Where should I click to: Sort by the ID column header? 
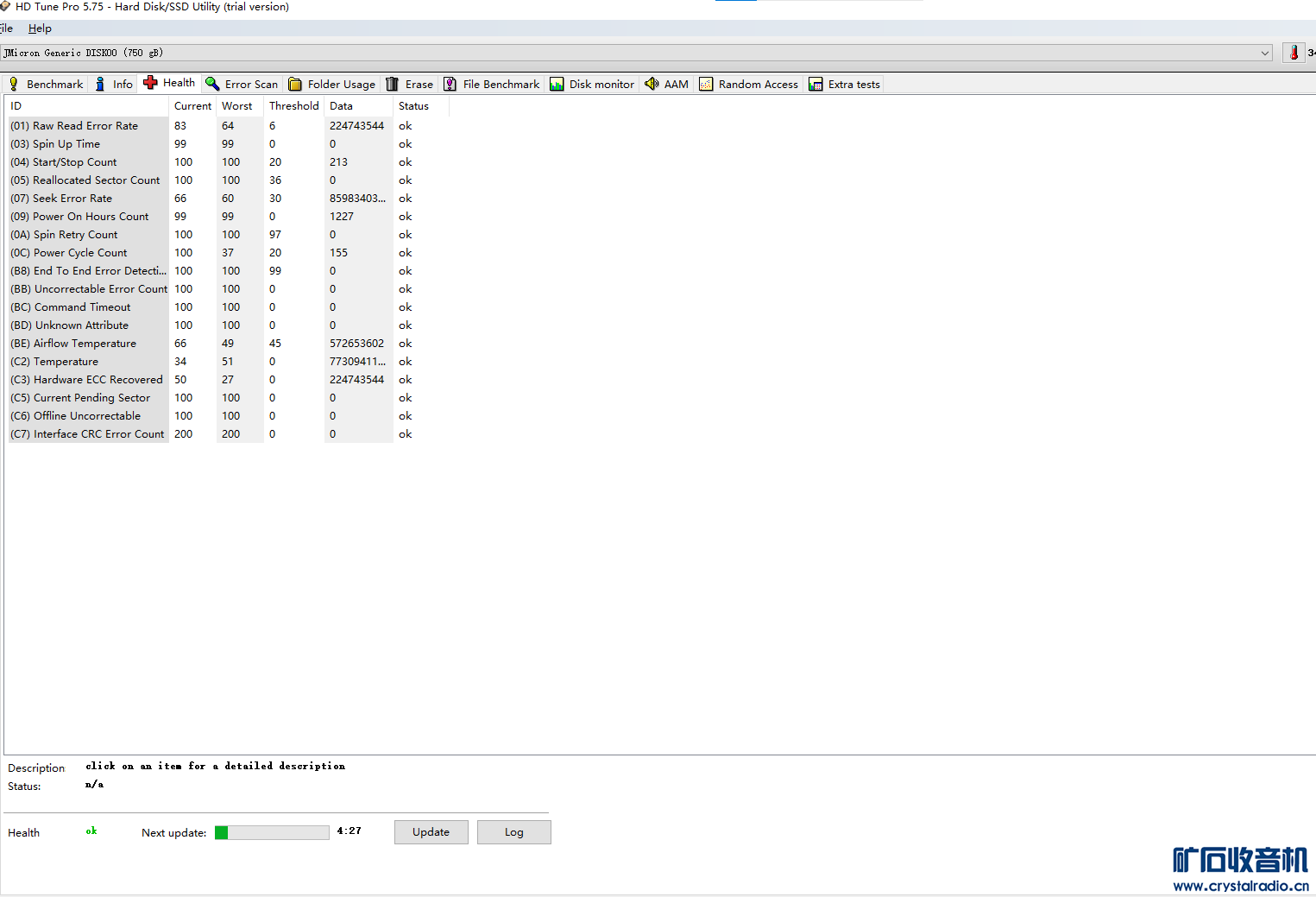click(x=88, y=106)
